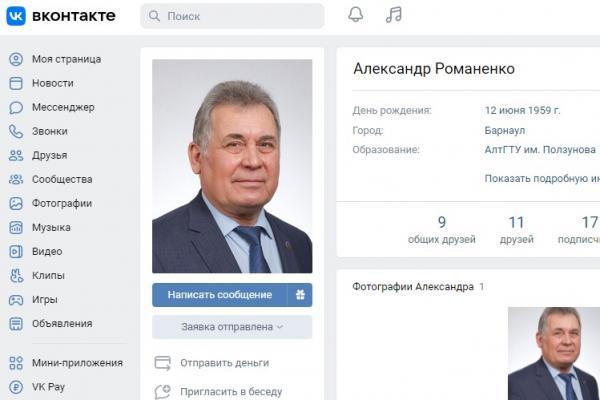This screenshot has height=400, width=600.
Task: Open the music note icon in header
Action: tap(394, 15)
